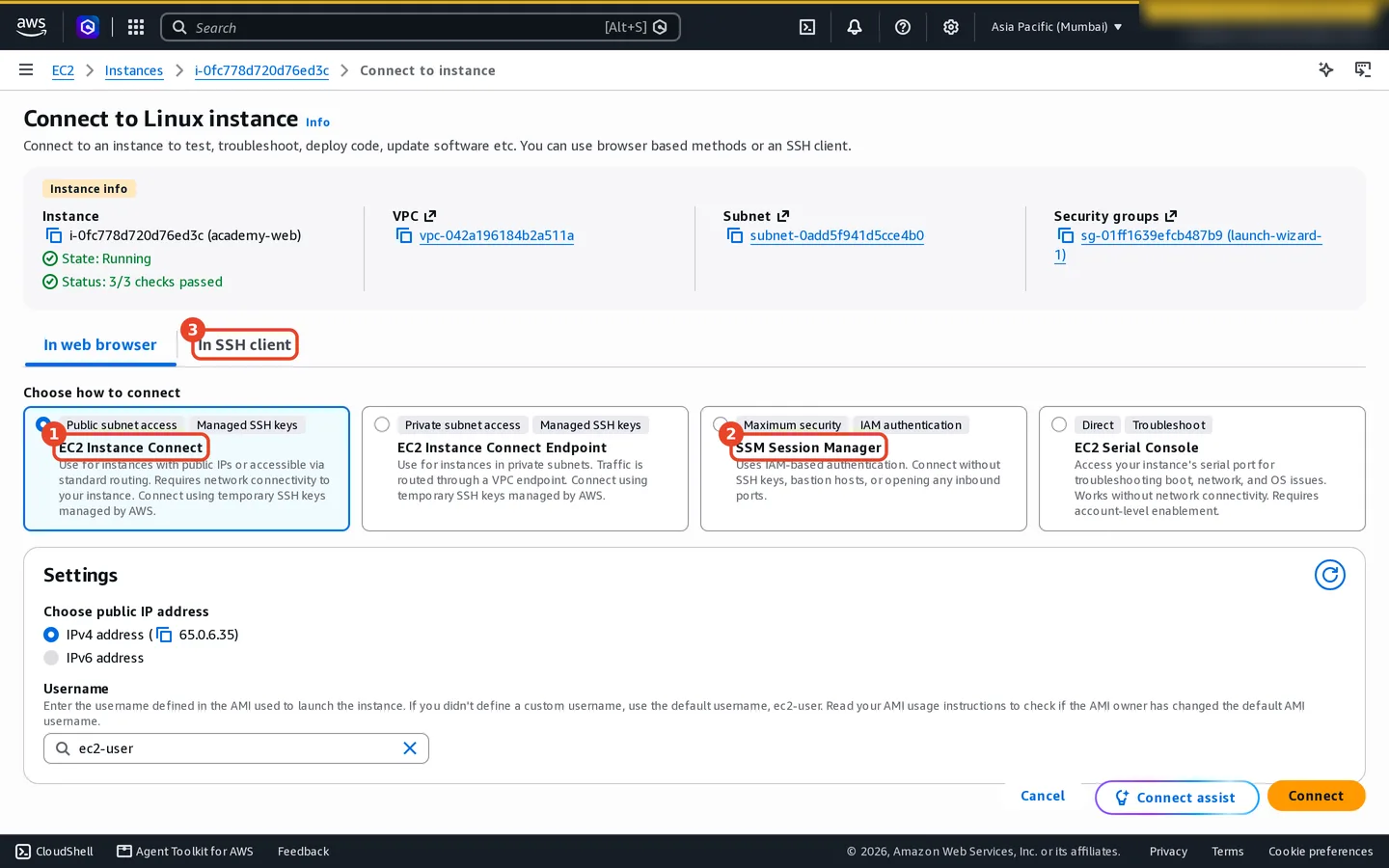Launch CloudShell from the top navigation bar

[x=807, y=27]
